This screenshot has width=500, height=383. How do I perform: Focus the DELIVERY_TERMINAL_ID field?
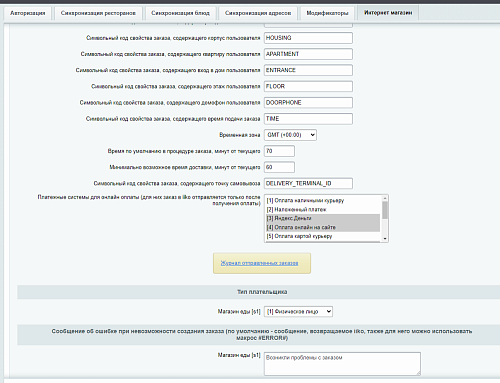[x=308, y=183]
